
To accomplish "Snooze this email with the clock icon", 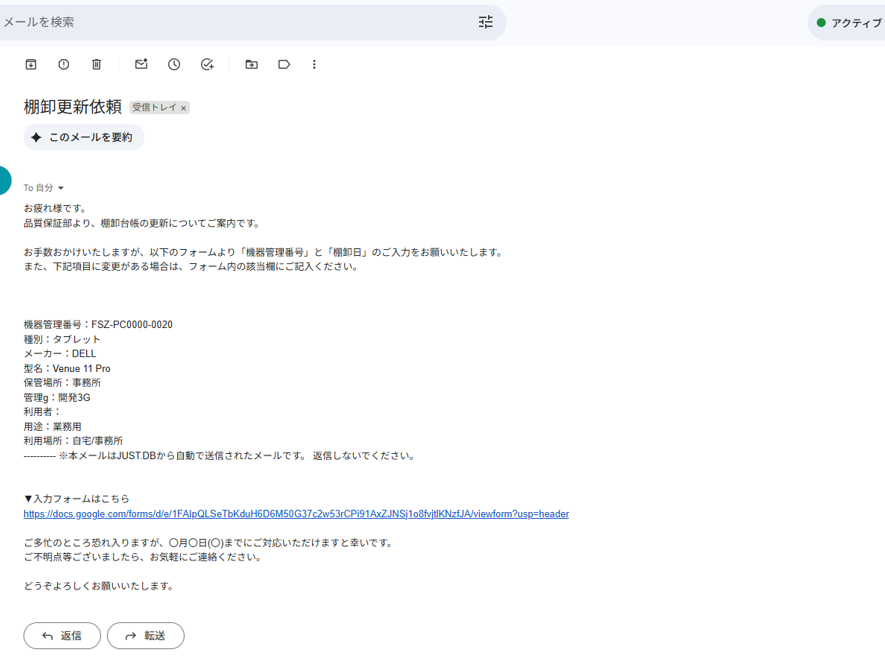I will tap(174, 64).
